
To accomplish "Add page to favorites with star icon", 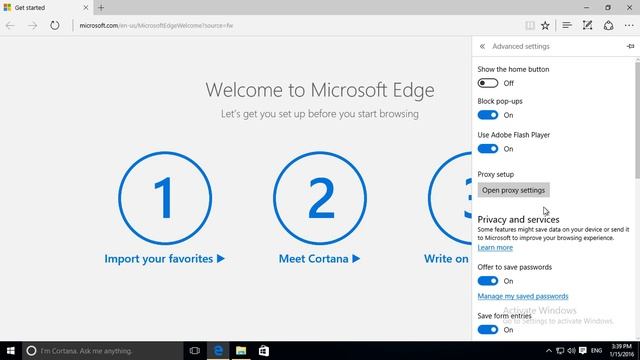I will tap(545, 25).
